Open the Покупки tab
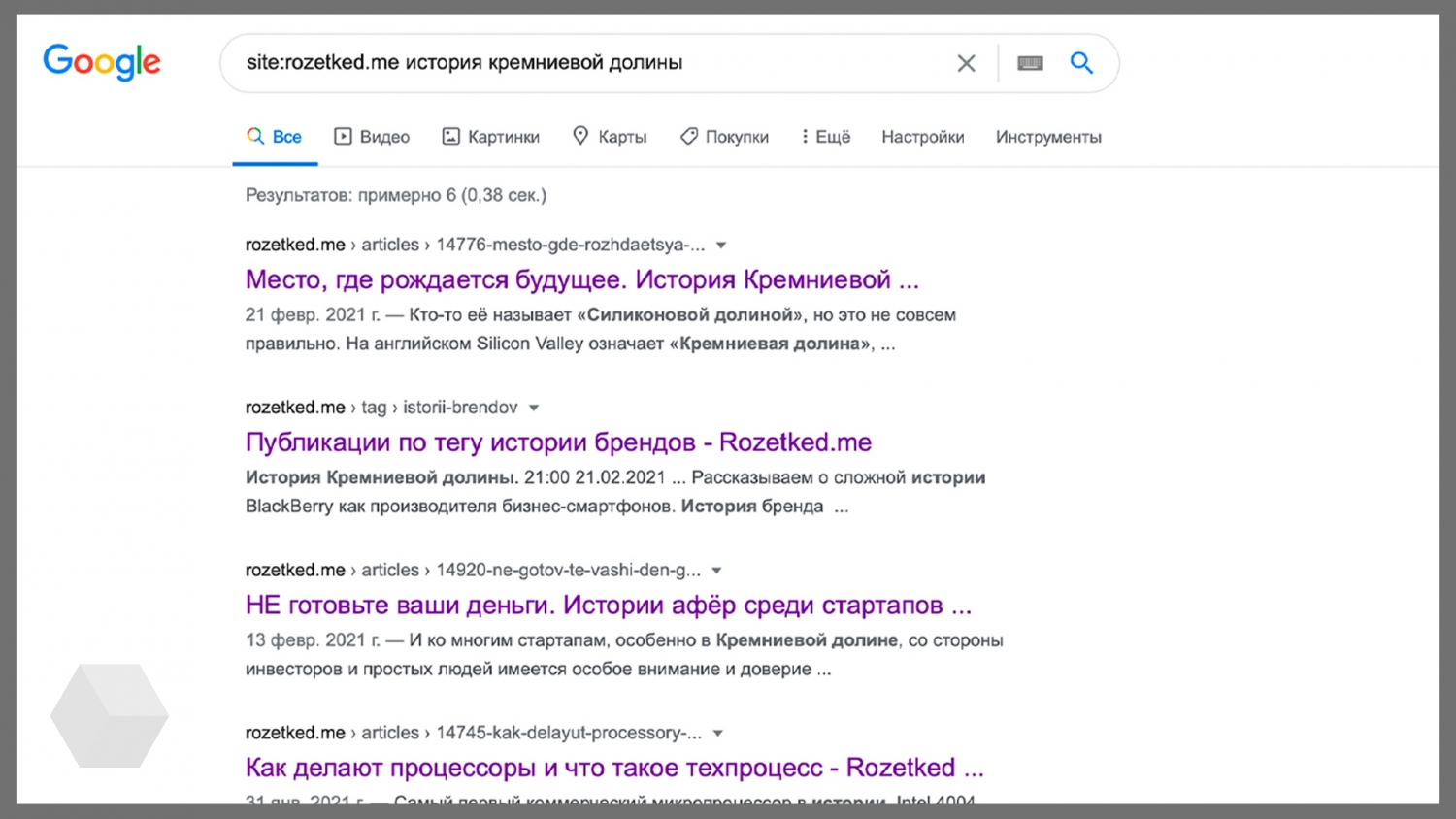1456x819 pixels. click(724, 137)
